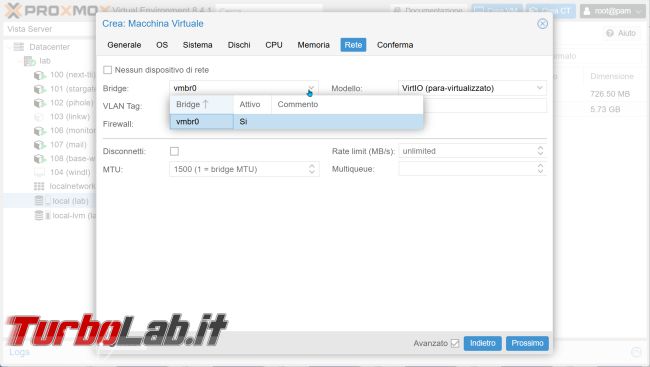Choose vmbr0 in the bridge list
Screen dimensions: 650x367
pyautogui.click(x=296, y=122)
